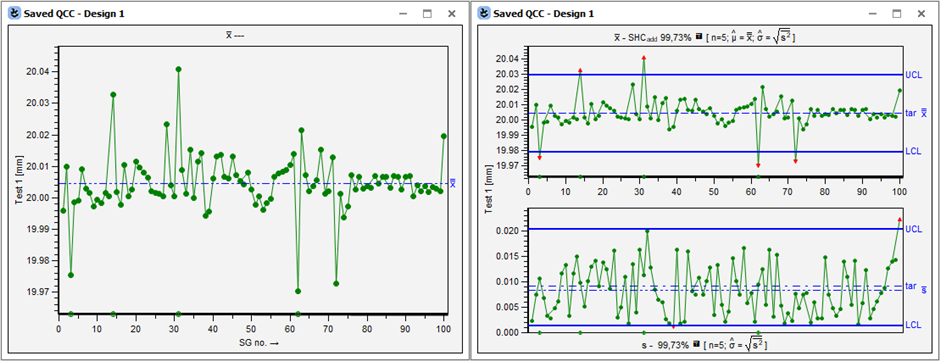
Task: Maximize the left Saved QCC window
Action: [427, 13]
